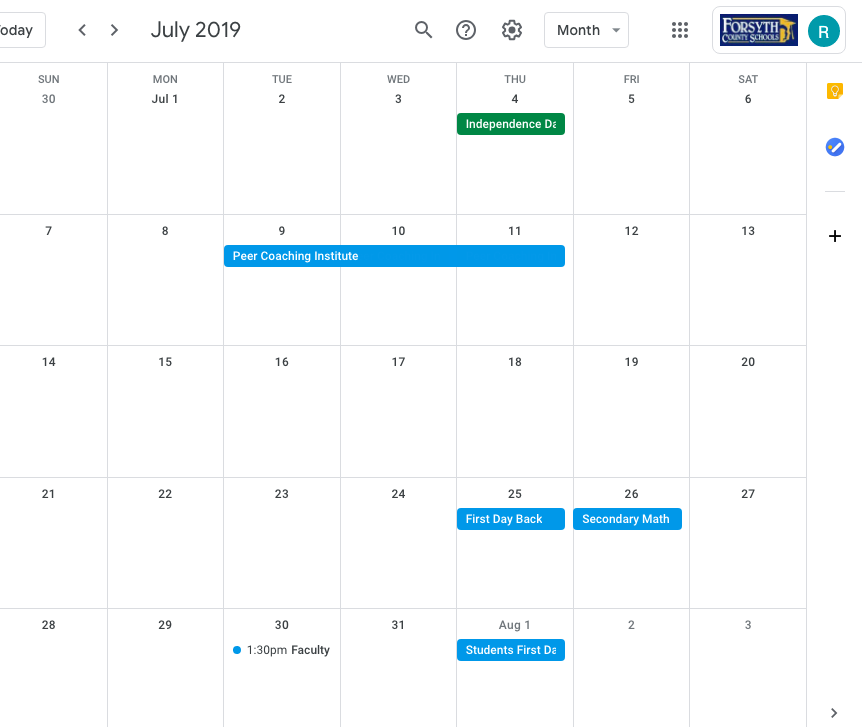
Task: Open the Support help icon
Action: coord(466,30)
